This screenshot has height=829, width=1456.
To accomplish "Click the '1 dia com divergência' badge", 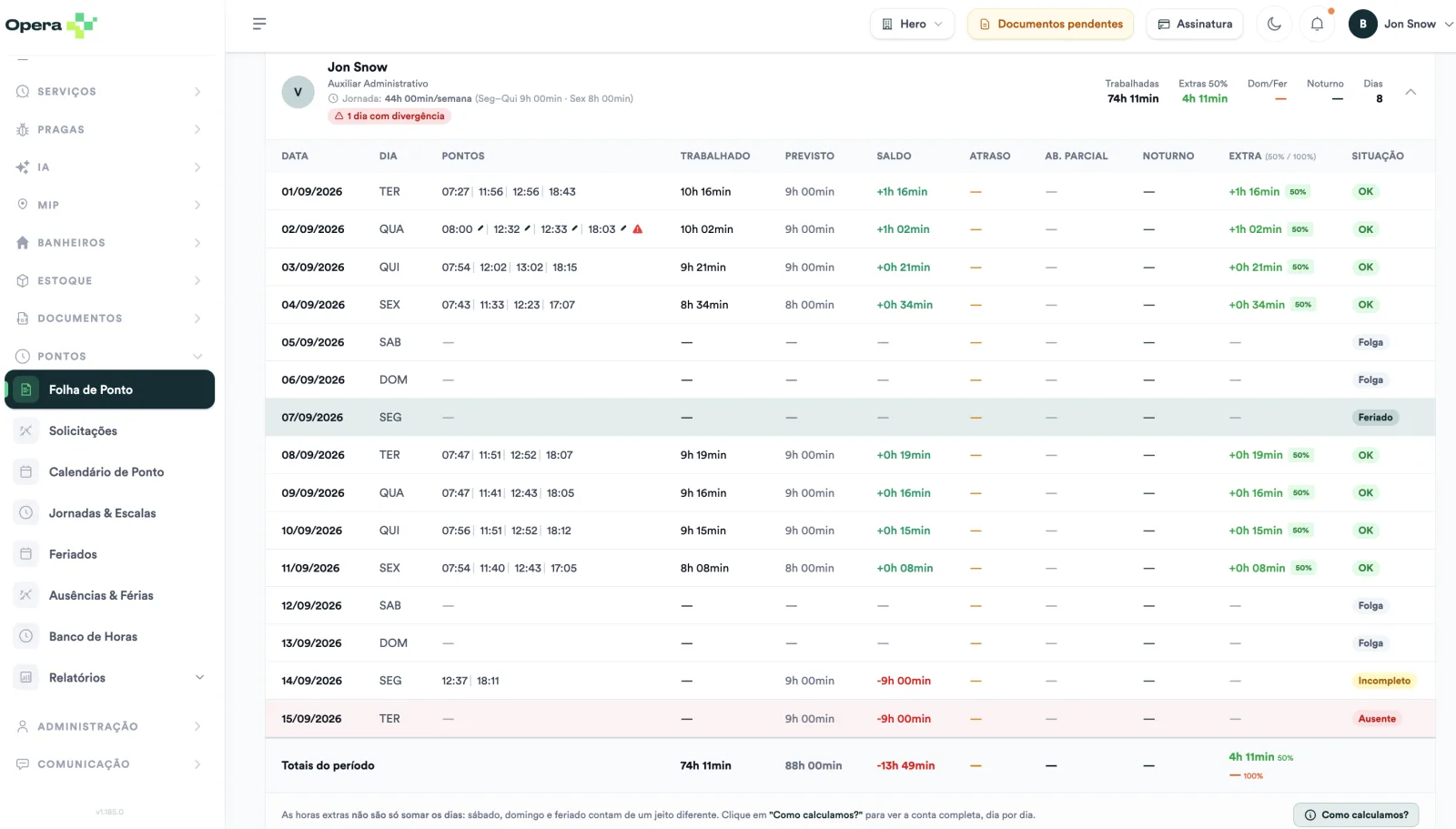I will coord(389,116).
